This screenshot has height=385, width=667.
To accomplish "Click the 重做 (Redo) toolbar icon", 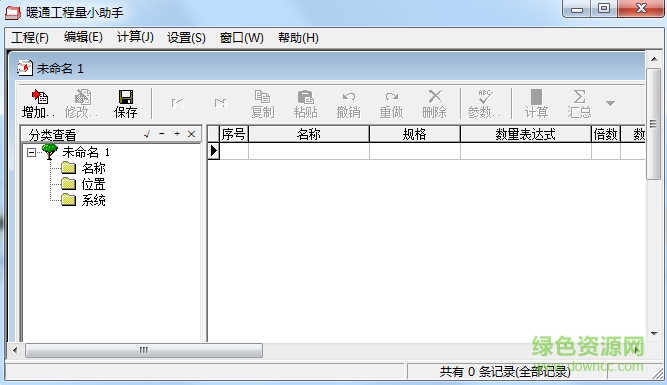I will (x=391, y=103).
